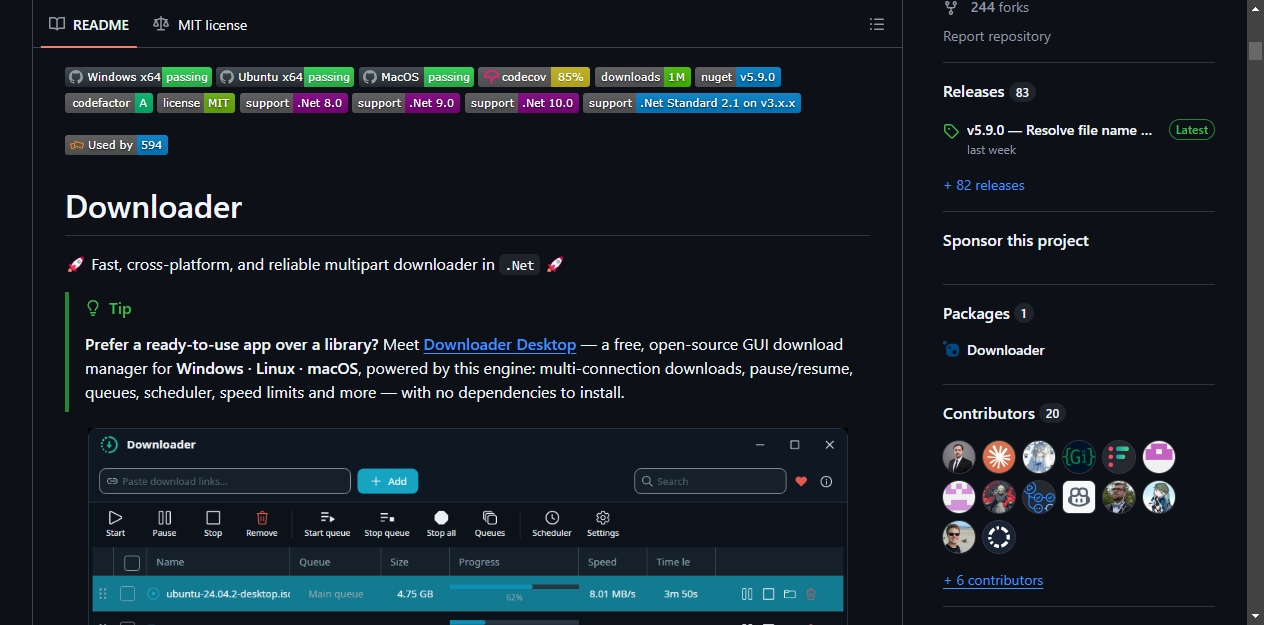Open the Releases 83 heading link
The height and width of the screenshot is (625, 1264).
tap(988, 92)
